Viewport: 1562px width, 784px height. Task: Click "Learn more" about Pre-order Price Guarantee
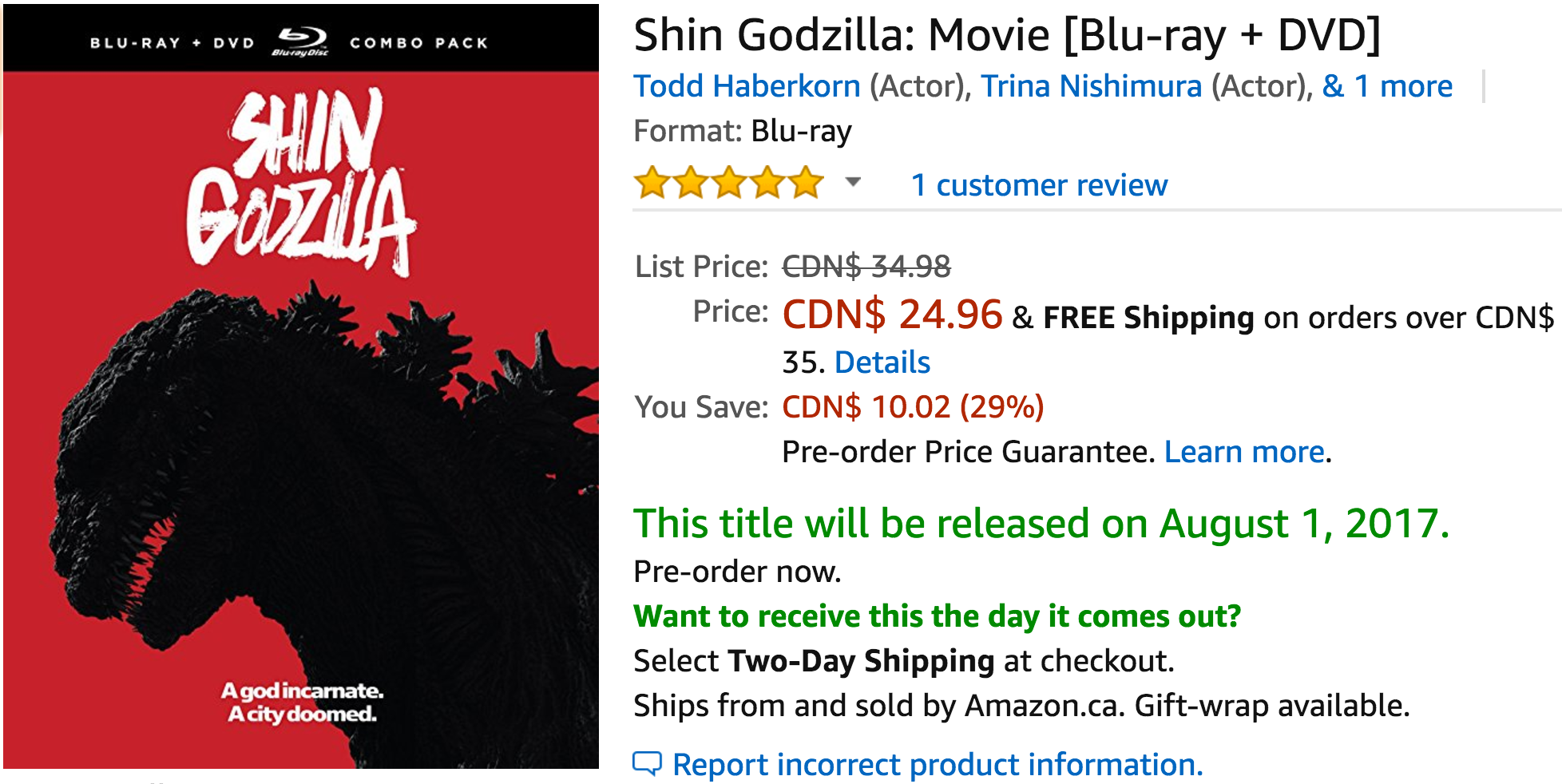coord(1244,452)
